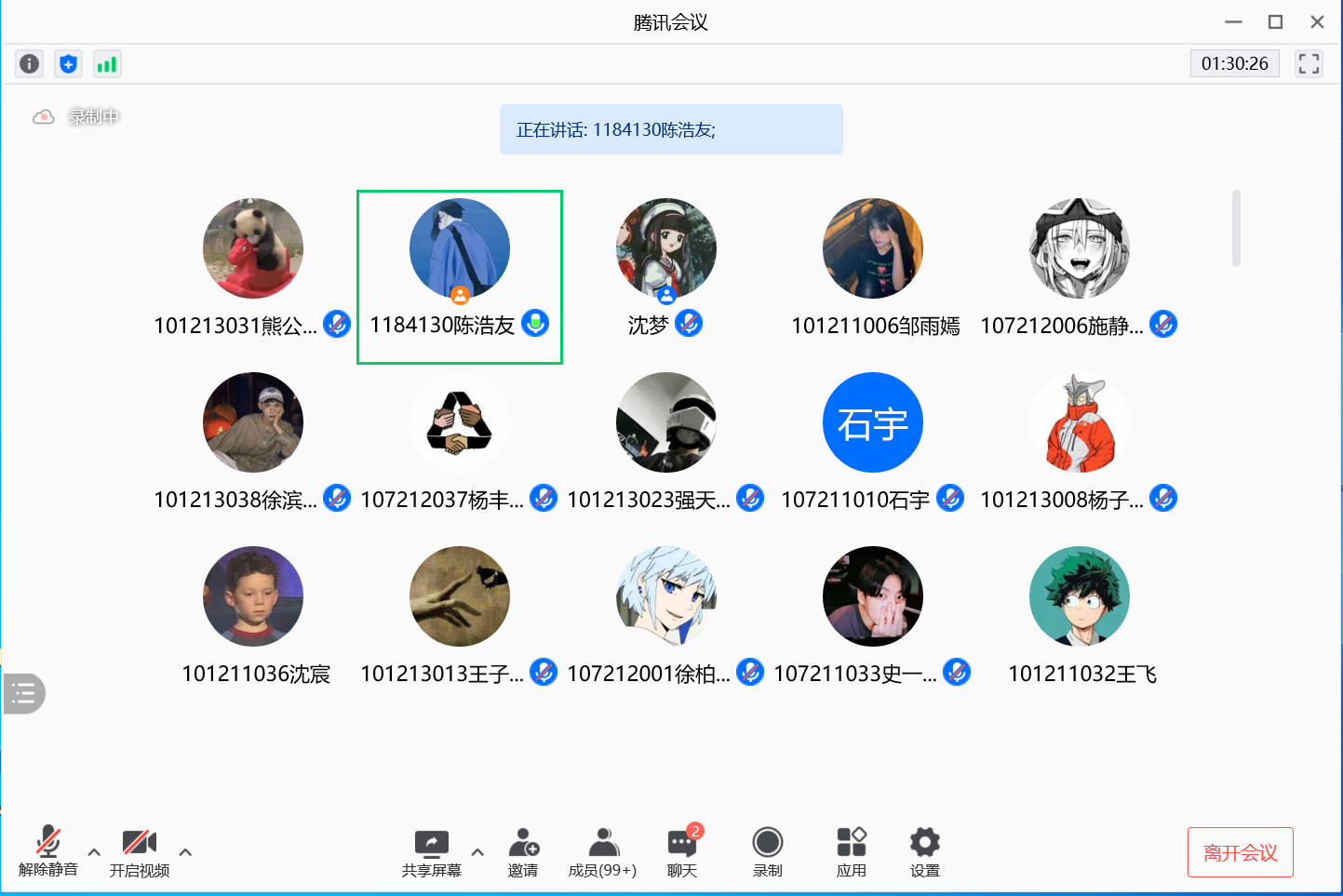
Task: Enter fullscreen mode icon
Action: tap(1309, 63)
